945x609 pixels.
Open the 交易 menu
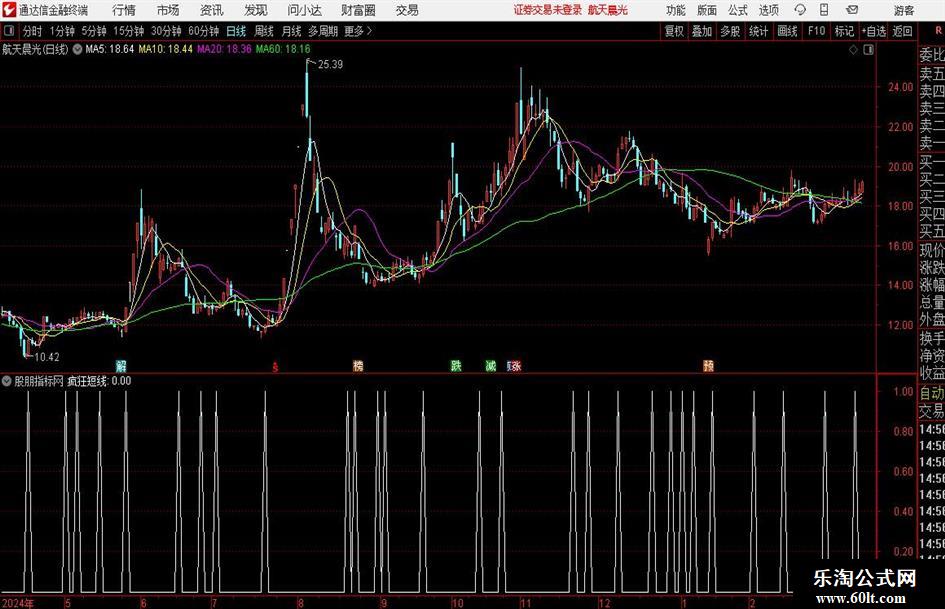tap(407, 10)
